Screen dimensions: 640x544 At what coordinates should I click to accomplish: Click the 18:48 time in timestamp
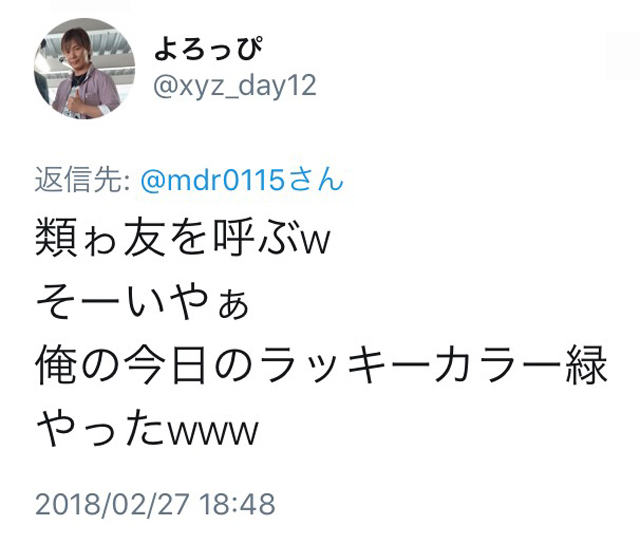tap(237, 504)
